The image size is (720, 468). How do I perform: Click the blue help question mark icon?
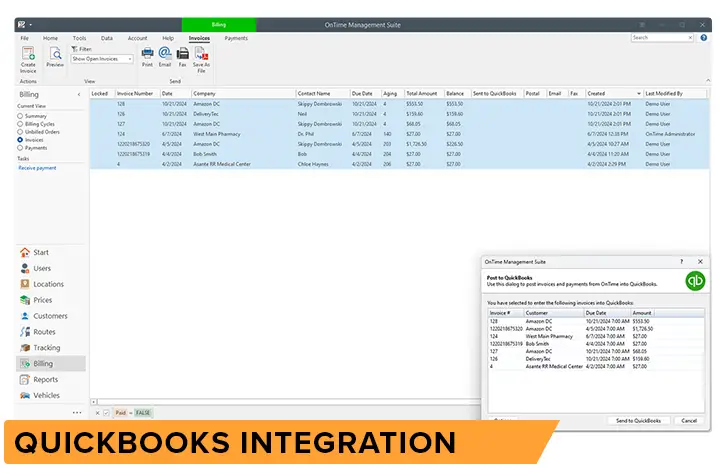[x=703, y=38]
